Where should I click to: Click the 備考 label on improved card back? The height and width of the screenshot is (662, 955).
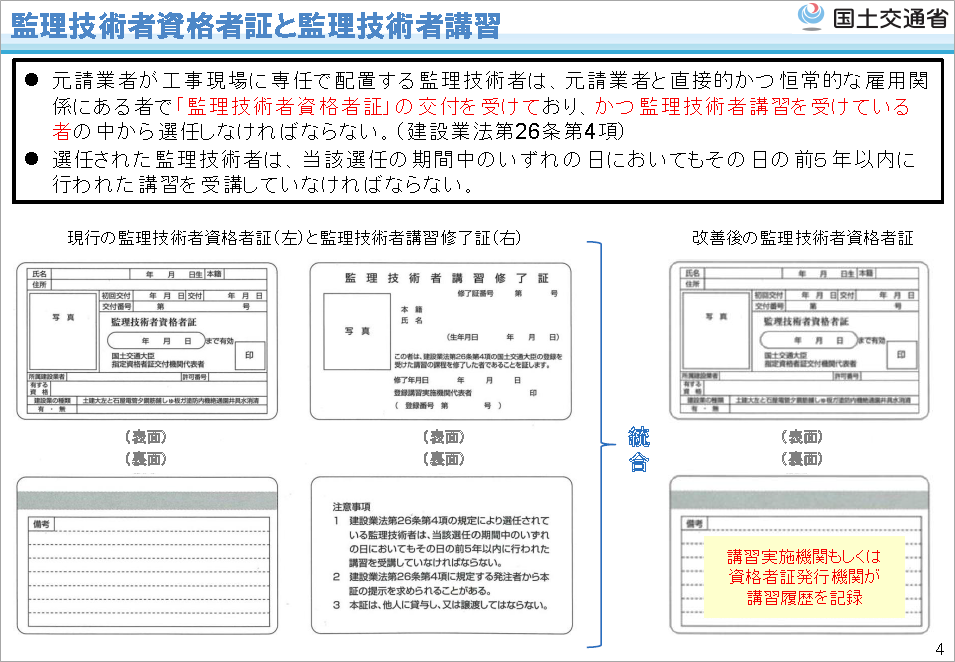coord(694,524)
